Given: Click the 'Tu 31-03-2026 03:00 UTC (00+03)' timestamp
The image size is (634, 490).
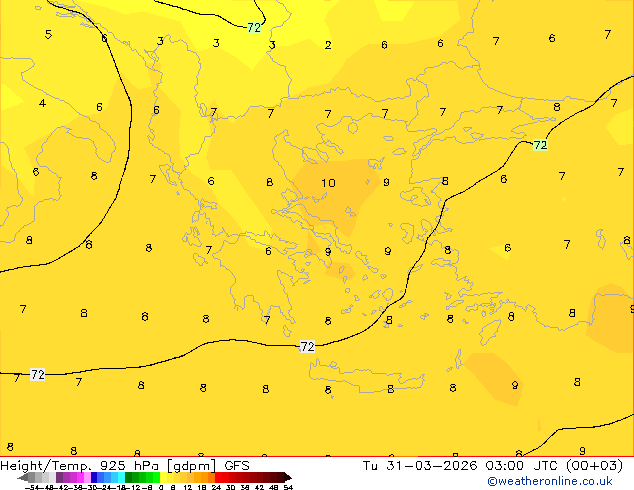Looking at the screenshot, I should (492, 466).
